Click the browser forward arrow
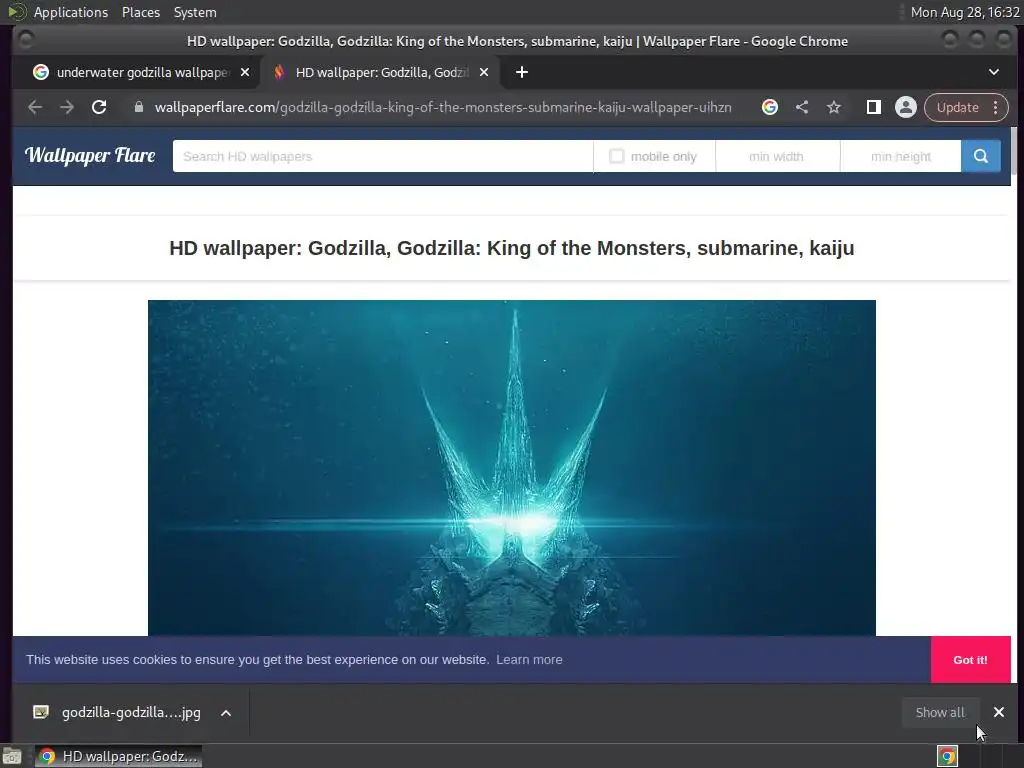This screenshot has height=768, width=1024. point(67,107)
